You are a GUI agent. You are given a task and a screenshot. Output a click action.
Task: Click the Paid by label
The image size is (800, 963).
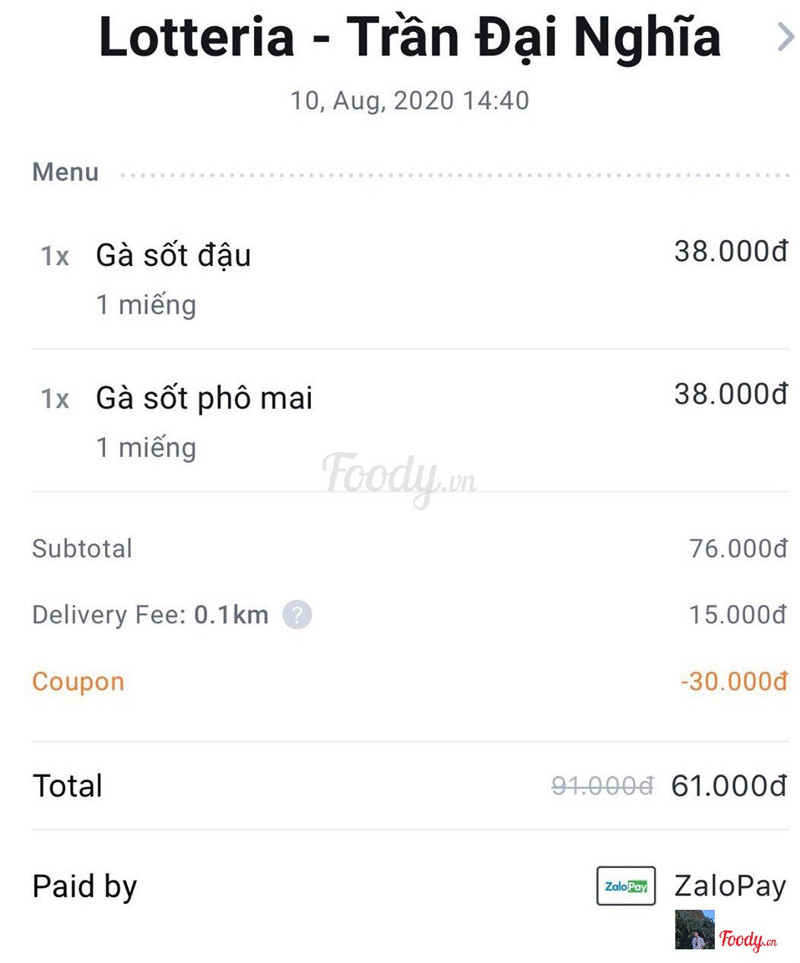click(84, 886)
